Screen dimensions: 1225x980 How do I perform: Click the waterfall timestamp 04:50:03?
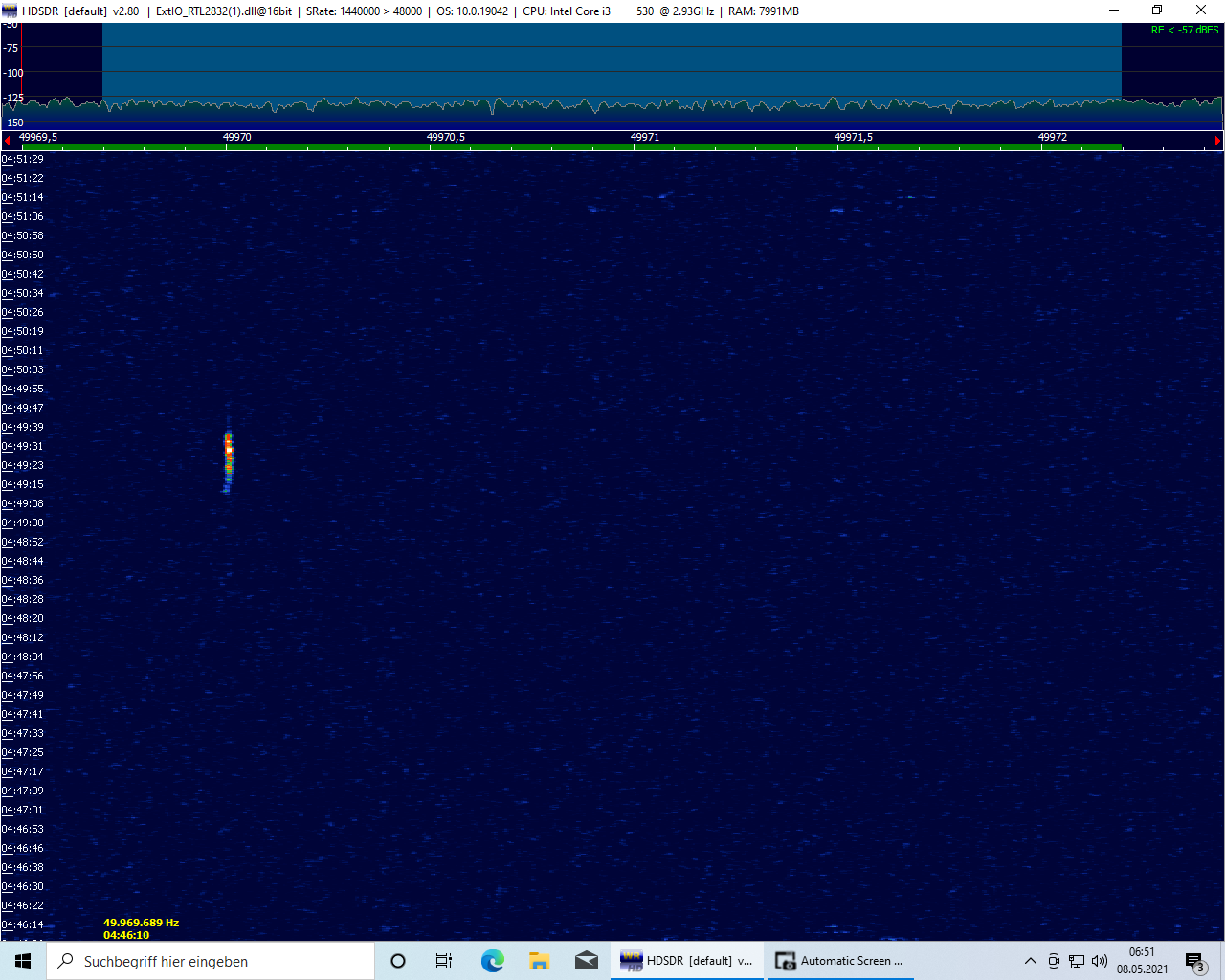coord(22,369)
